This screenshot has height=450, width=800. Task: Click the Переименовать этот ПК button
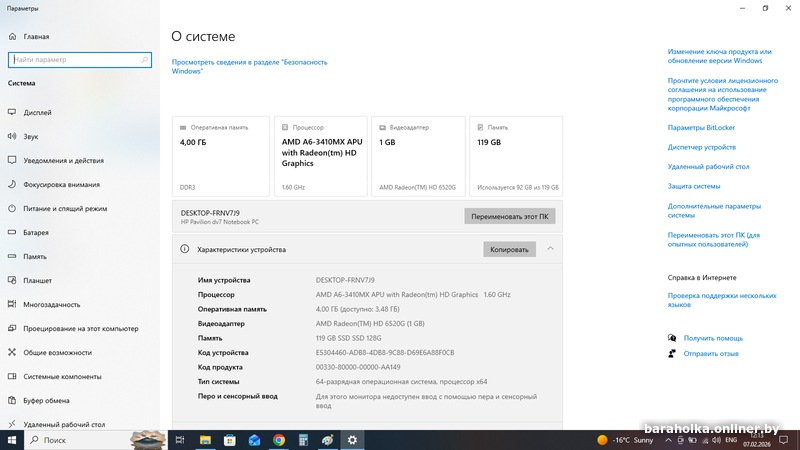pos(509,216)
